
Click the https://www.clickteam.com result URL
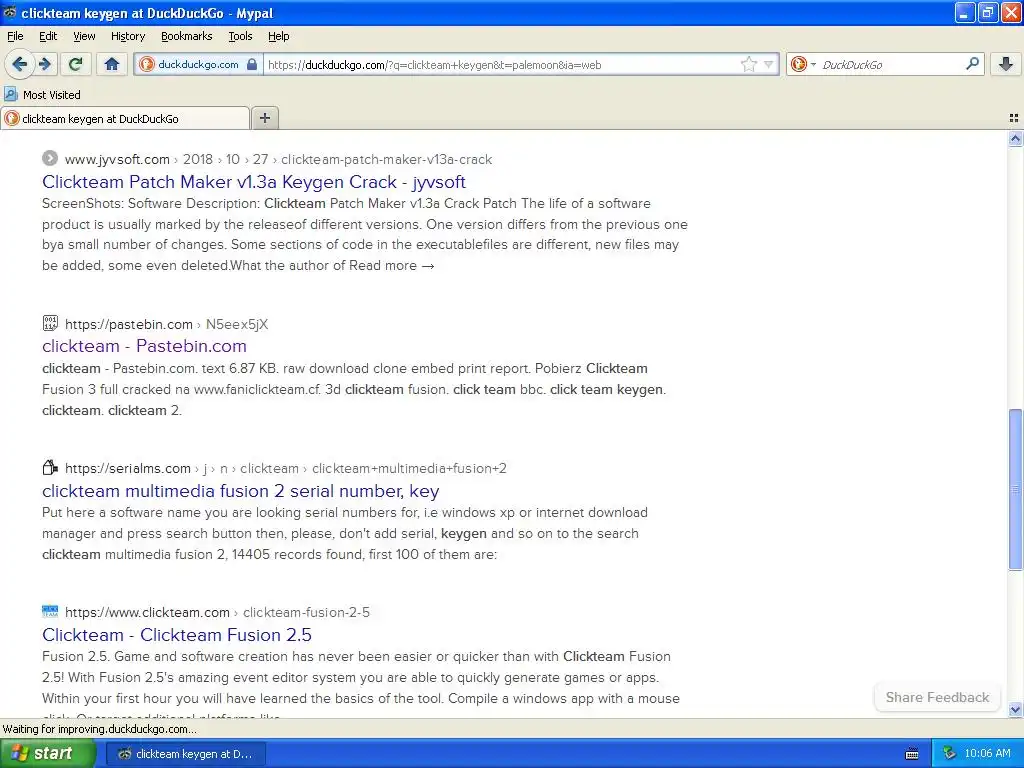pos(147,613)
